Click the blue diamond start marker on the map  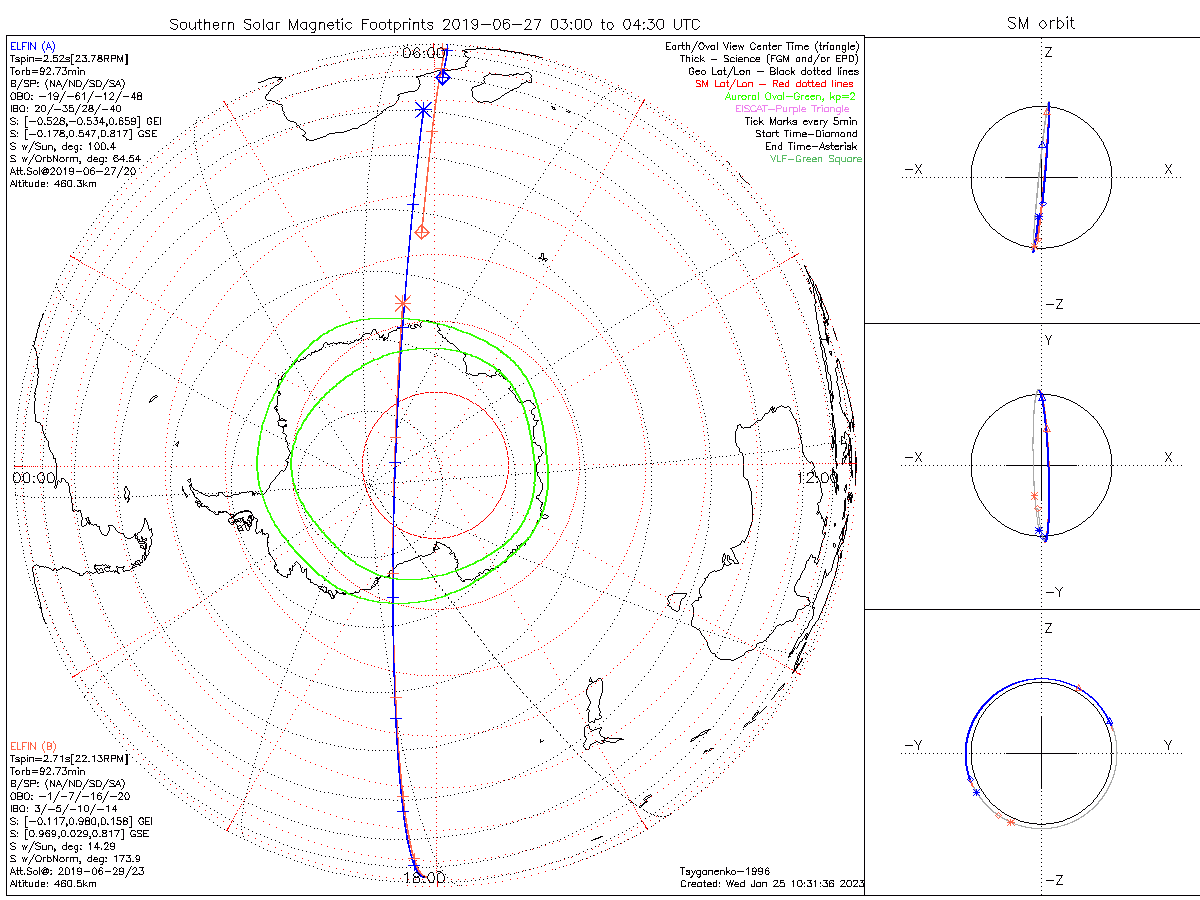443,77
